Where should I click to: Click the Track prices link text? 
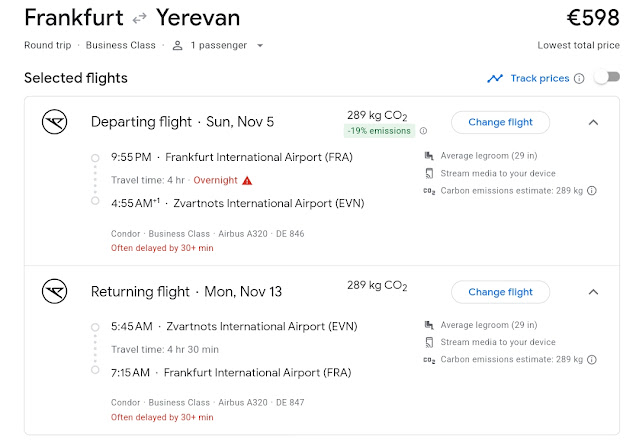(539, 78)
